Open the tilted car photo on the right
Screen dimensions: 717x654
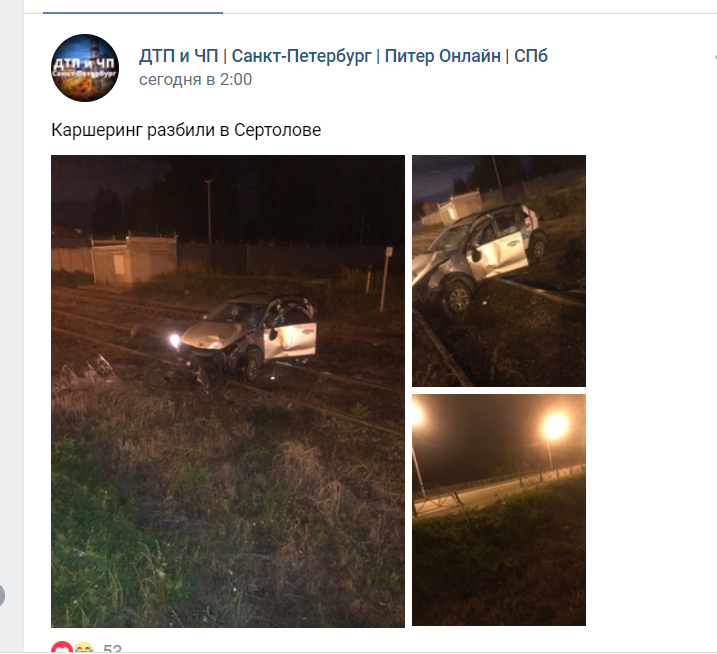pyautogui.click(x=499, y=271)
